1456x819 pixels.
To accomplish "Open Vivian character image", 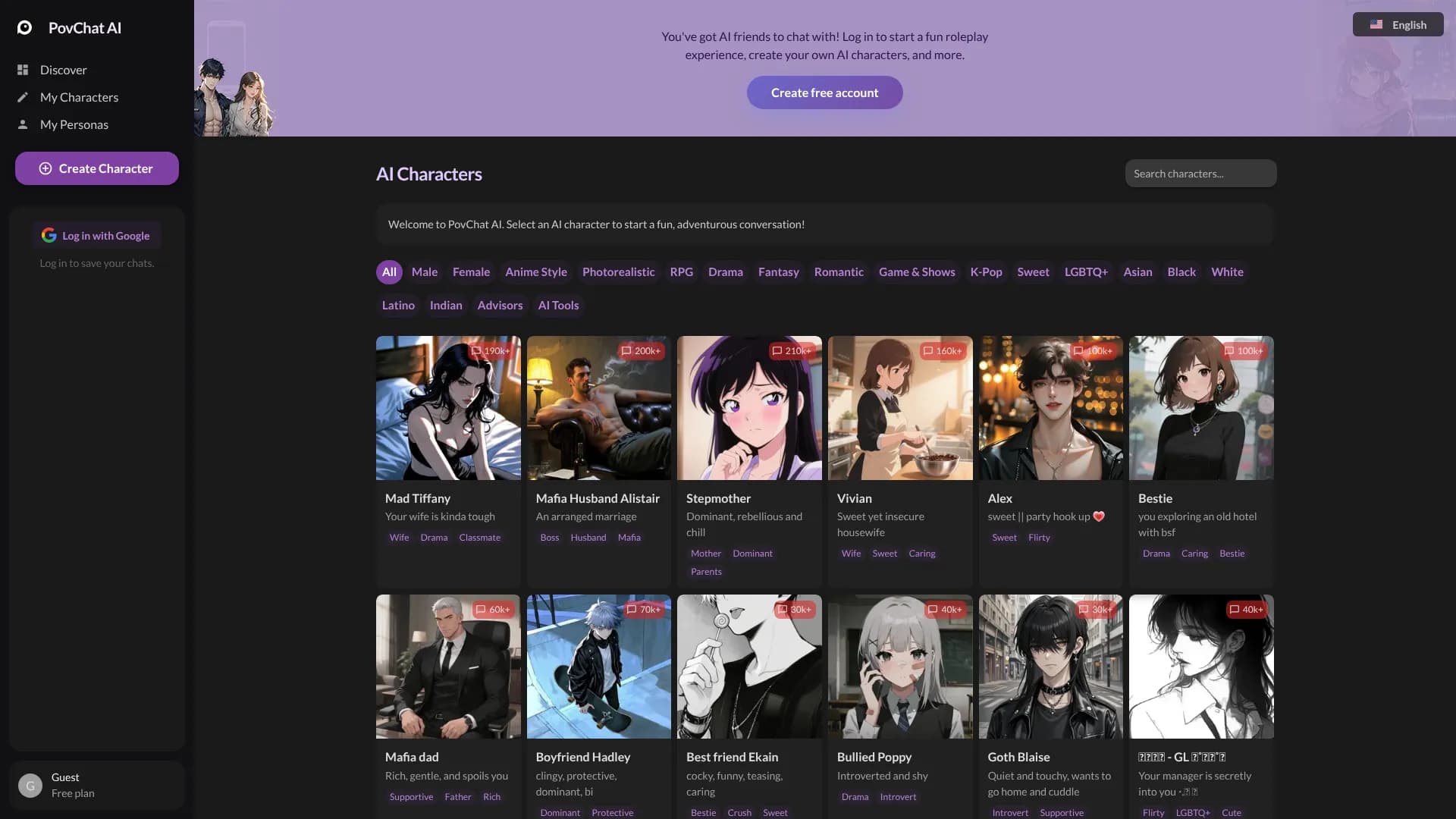I will [x=900, y=408].
